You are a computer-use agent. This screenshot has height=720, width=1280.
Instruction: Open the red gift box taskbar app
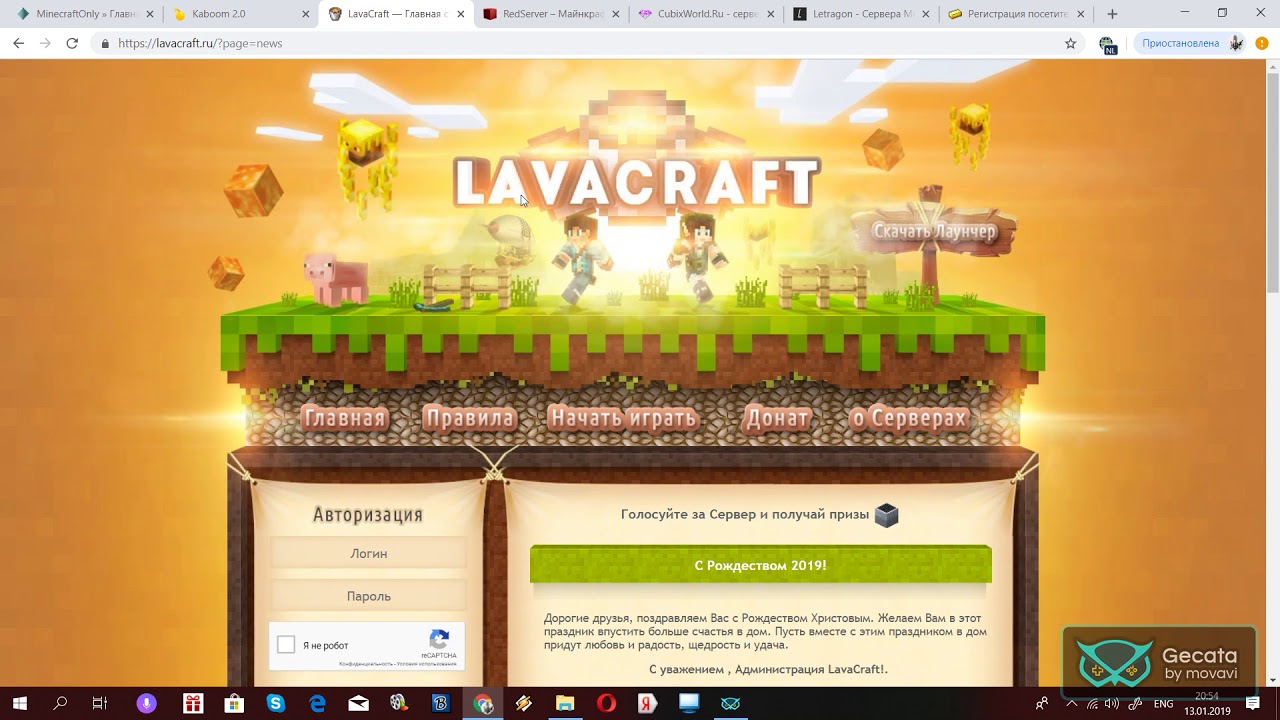pos(192,704)
